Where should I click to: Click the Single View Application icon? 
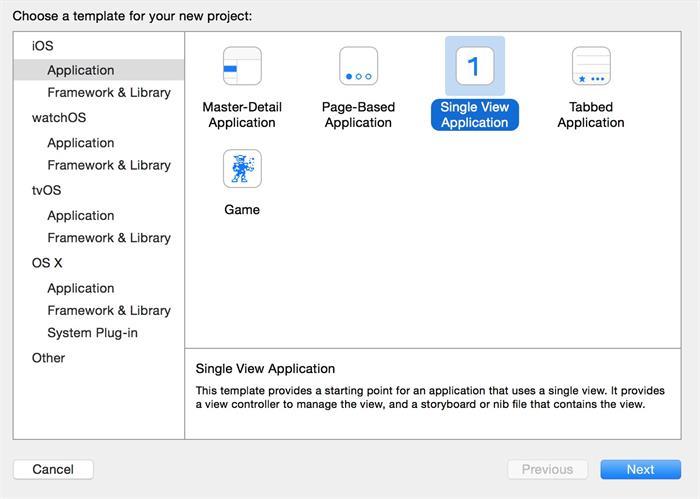point(474,66)
